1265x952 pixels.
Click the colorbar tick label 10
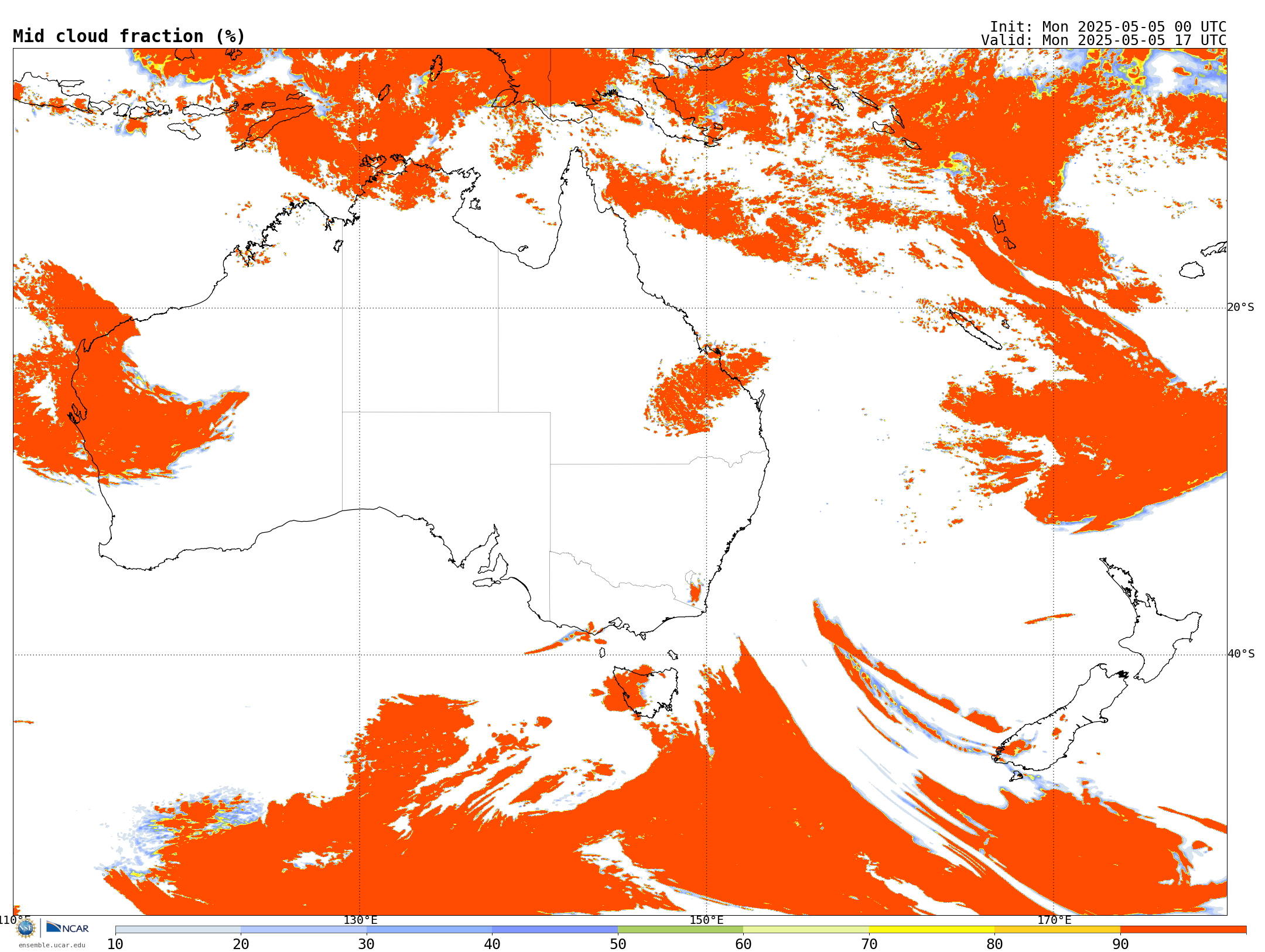click(115, 944)
